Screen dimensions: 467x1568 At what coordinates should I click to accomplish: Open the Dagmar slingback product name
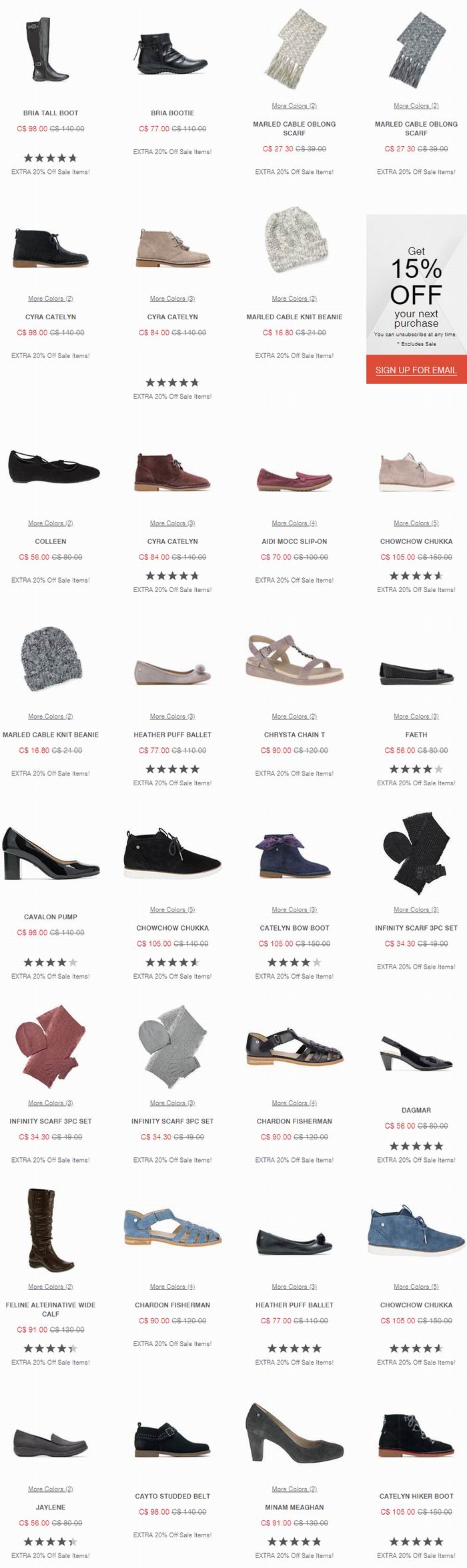coord(416,1110)
